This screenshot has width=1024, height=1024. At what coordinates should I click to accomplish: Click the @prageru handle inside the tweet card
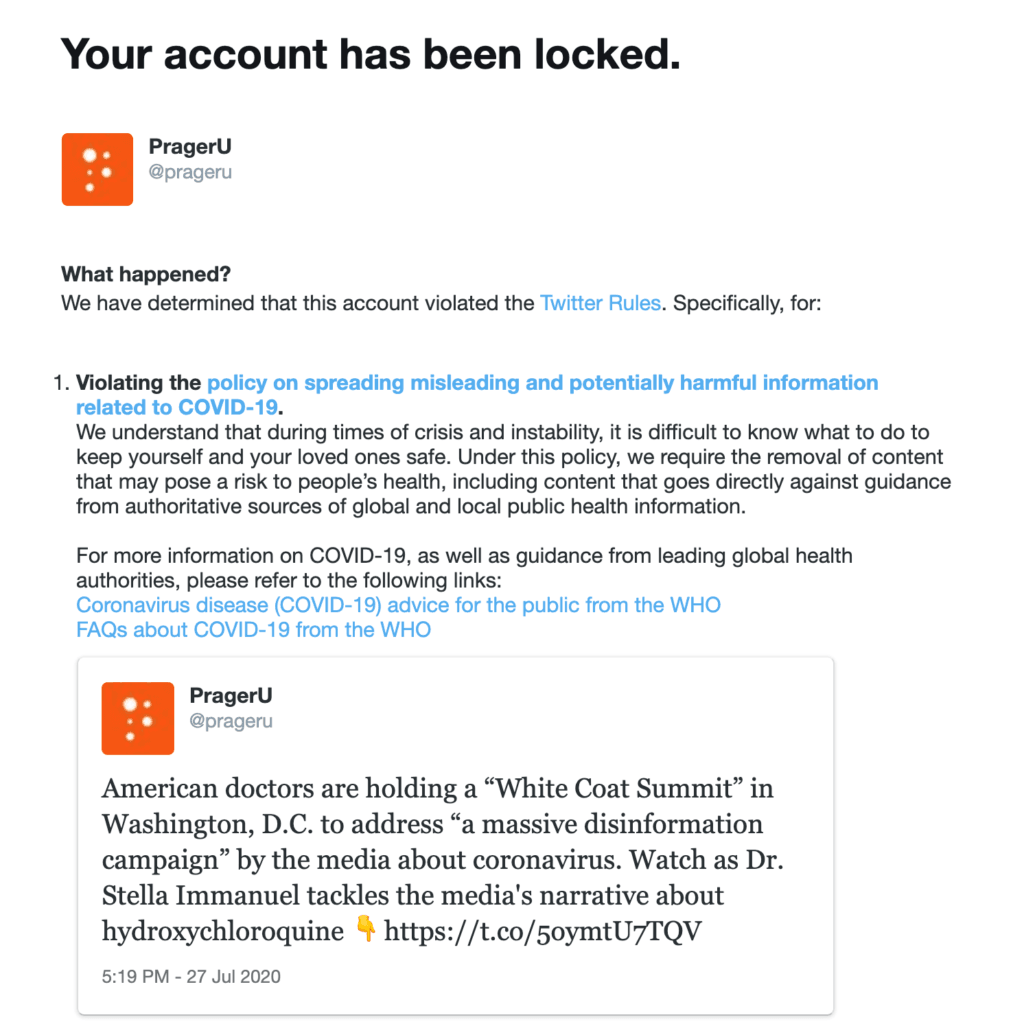coord(231,722)
